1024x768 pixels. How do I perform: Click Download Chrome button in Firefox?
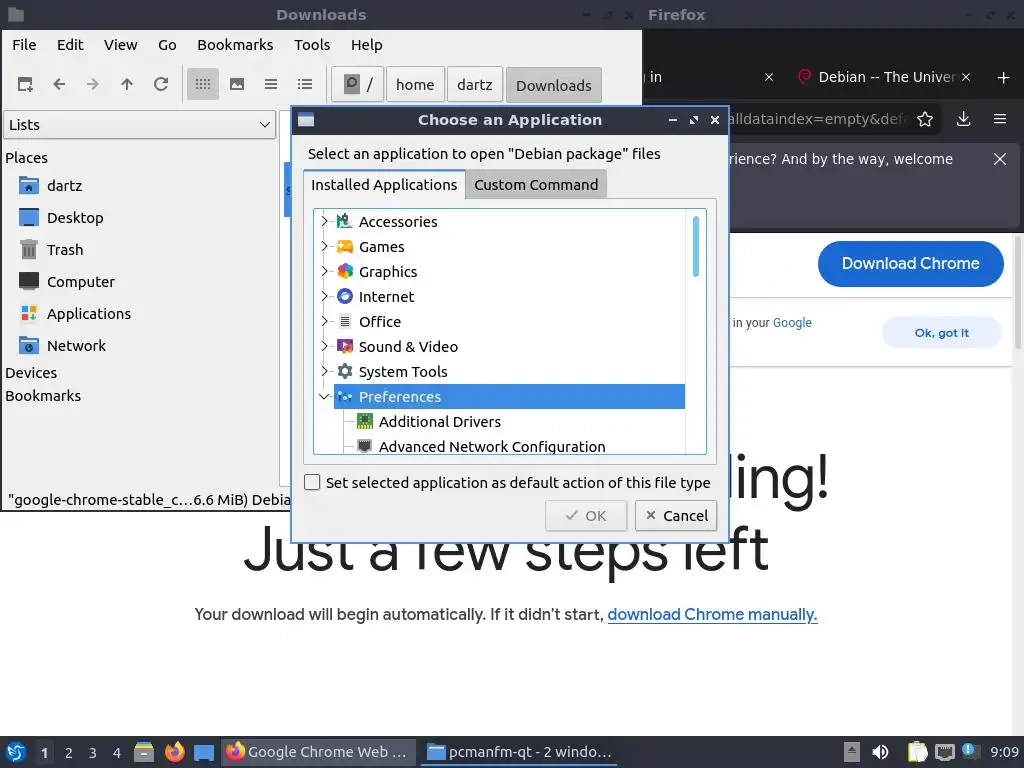[910, 264]
